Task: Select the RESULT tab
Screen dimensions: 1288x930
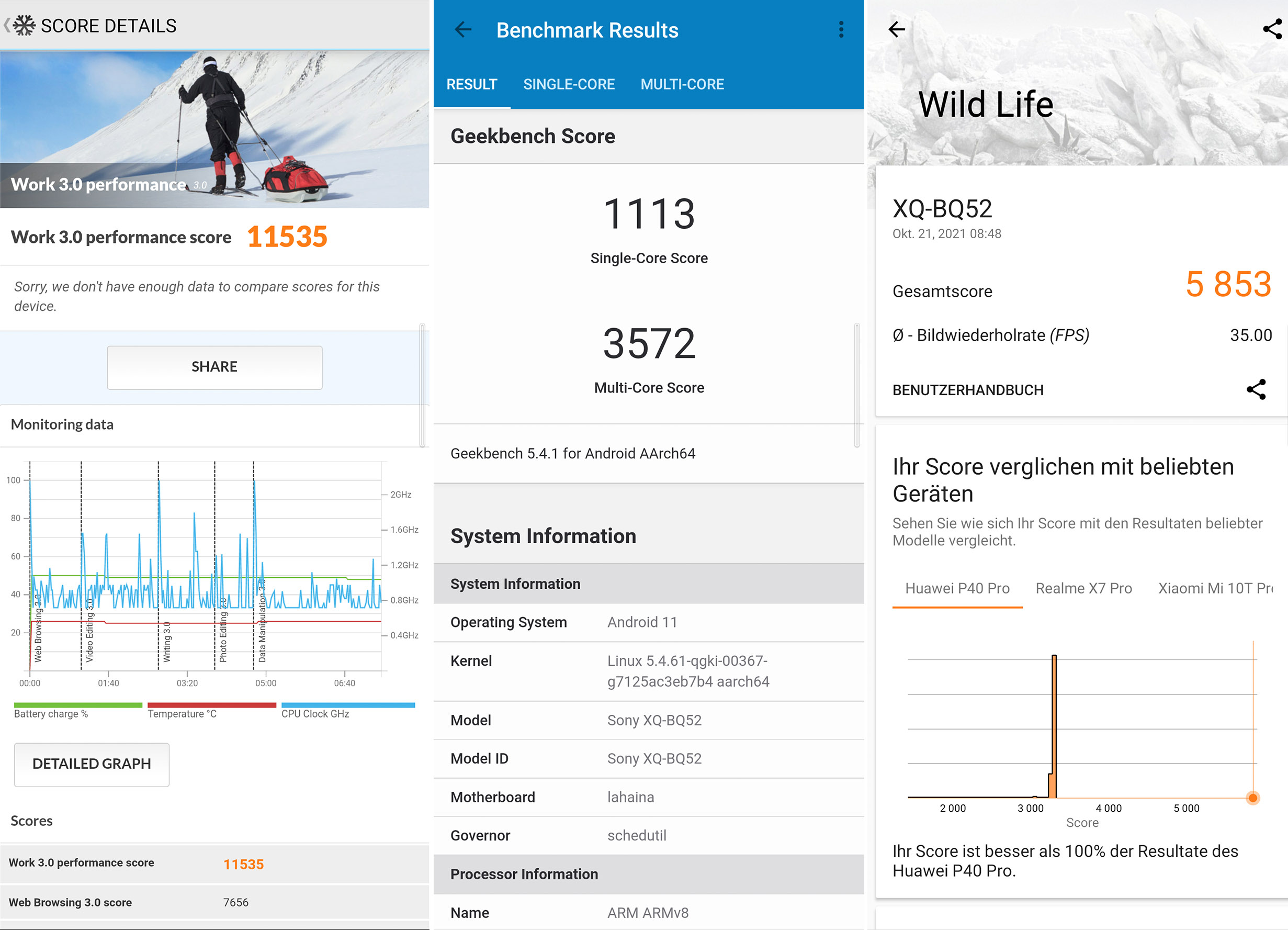Action: coord(471,85)
